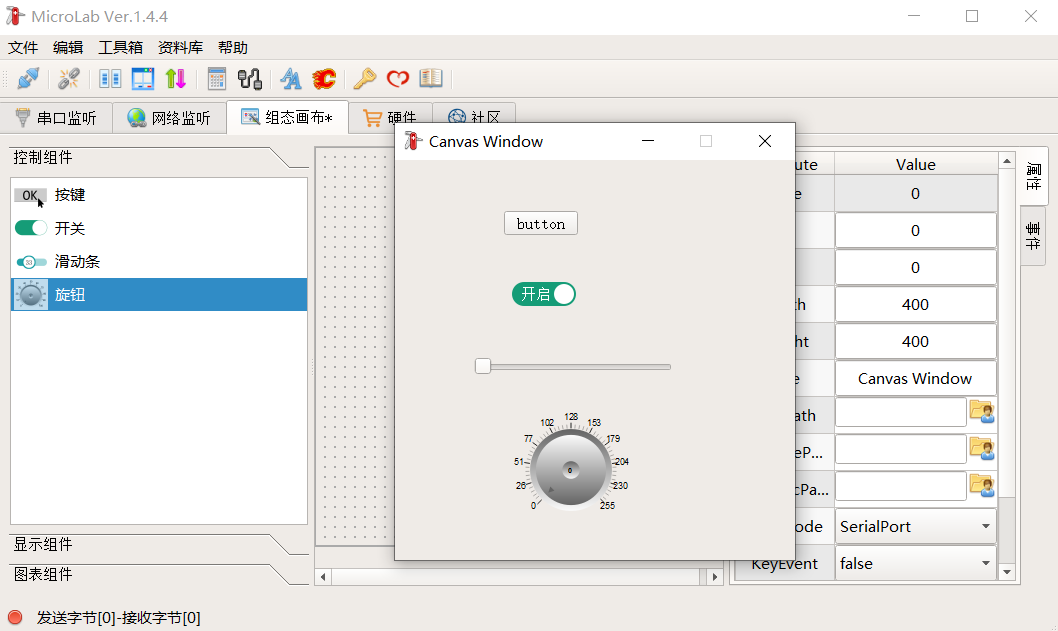
Task: Open the 资料库 menu
Action: click(x=180, y=48)
